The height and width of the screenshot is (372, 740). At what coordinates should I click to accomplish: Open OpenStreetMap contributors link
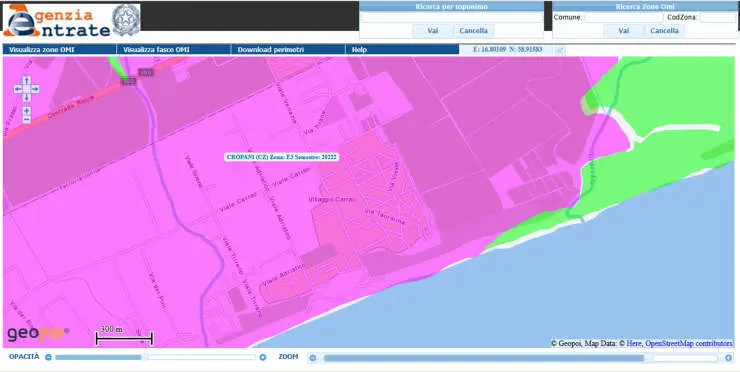pos(689,344)
